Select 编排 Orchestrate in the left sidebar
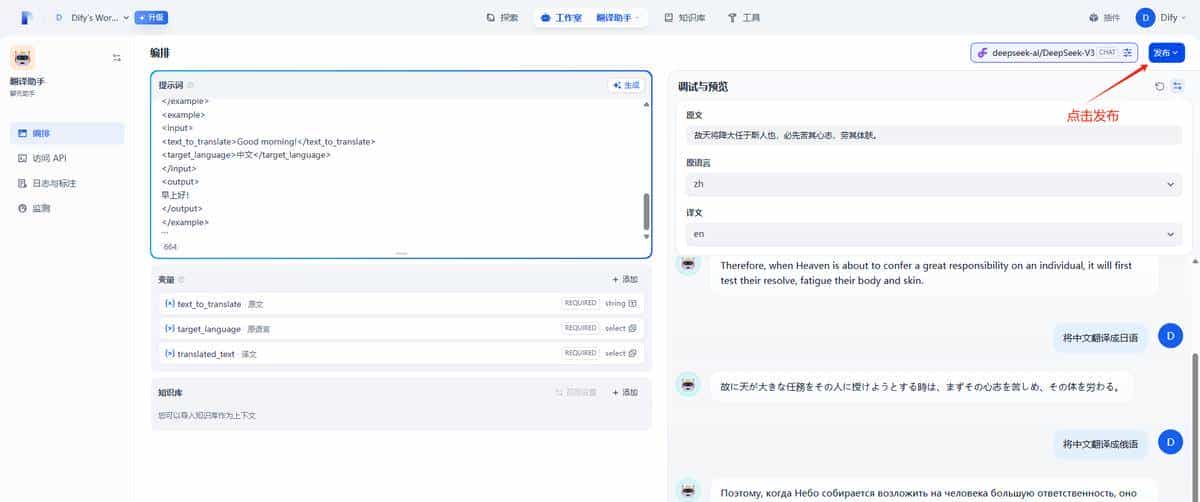The width and height of the screenshot is (1200, 502). pos(67,133)
